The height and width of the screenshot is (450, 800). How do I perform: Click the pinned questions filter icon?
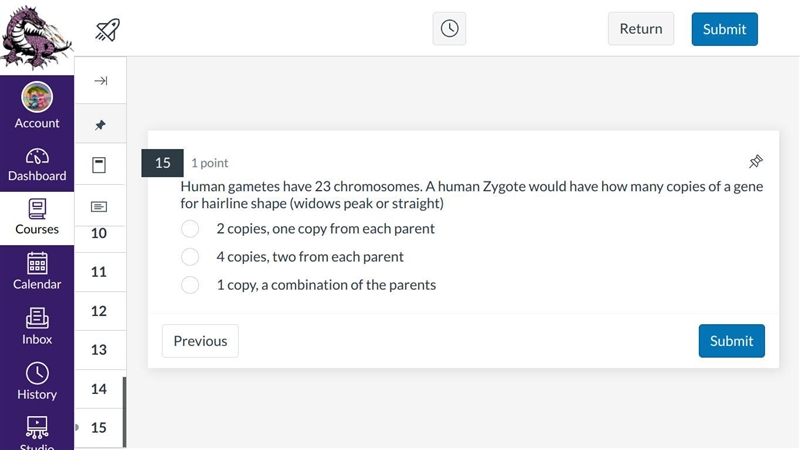(x=100, y=124)
